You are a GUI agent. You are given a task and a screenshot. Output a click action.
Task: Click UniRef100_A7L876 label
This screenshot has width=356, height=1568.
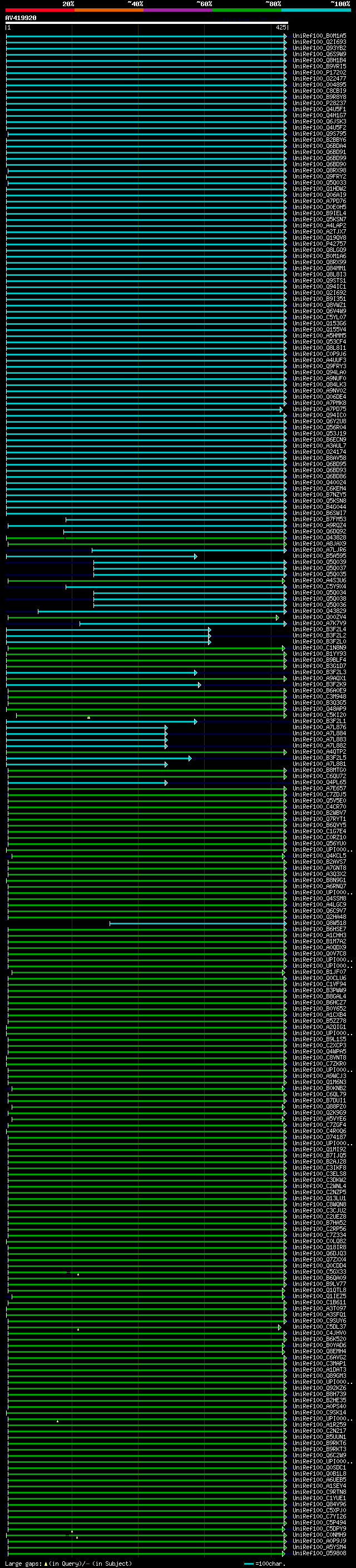point(319,728)
